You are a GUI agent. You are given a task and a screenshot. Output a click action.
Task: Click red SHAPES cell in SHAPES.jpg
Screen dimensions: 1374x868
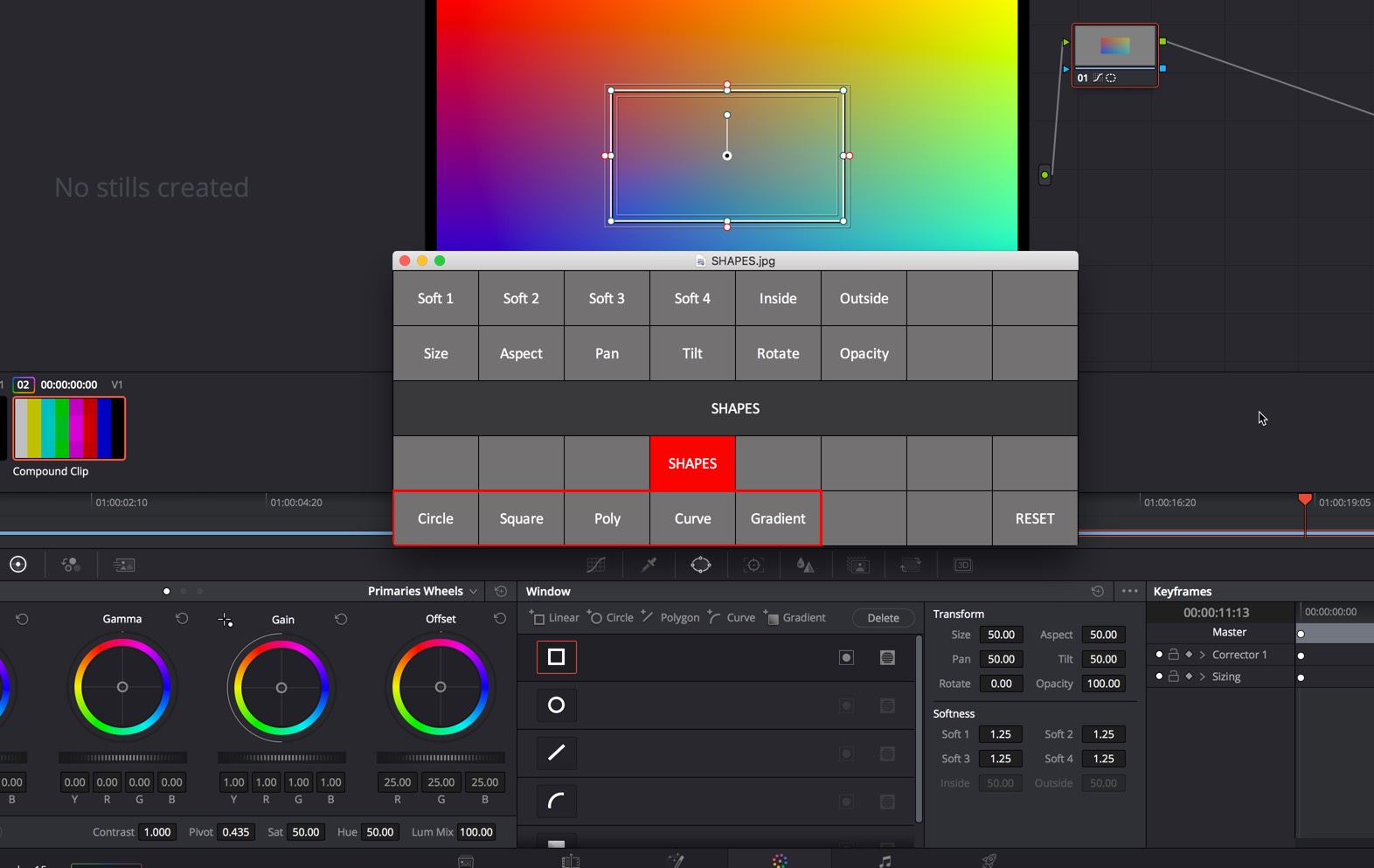692,463
